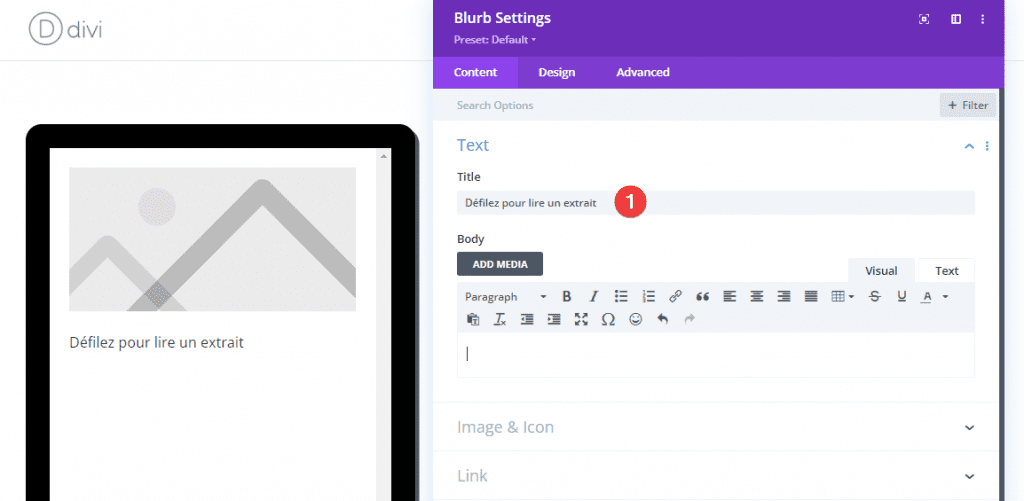The width and height of the screenshot is (1024, 501).
Task: Clear formatting from selection
Action: tap(500, 319)
